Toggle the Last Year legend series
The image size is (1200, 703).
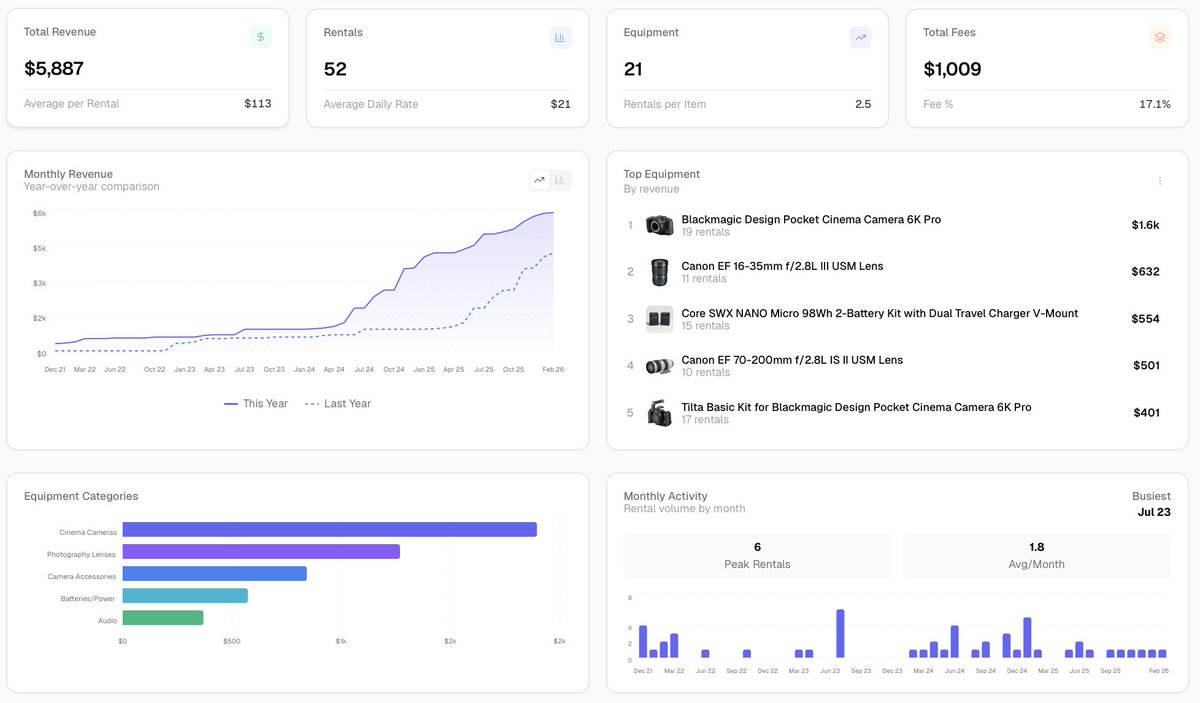[338, 404]
